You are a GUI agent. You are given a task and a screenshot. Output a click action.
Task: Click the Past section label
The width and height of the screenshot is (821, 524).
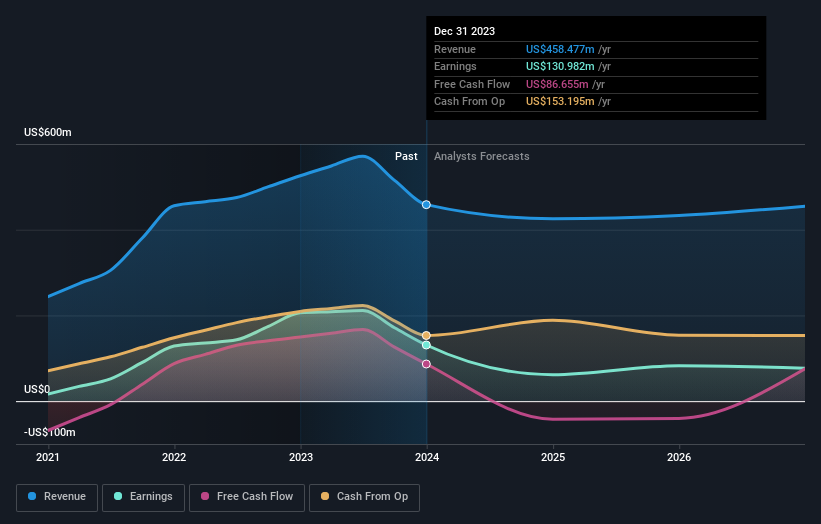point(406,156)
